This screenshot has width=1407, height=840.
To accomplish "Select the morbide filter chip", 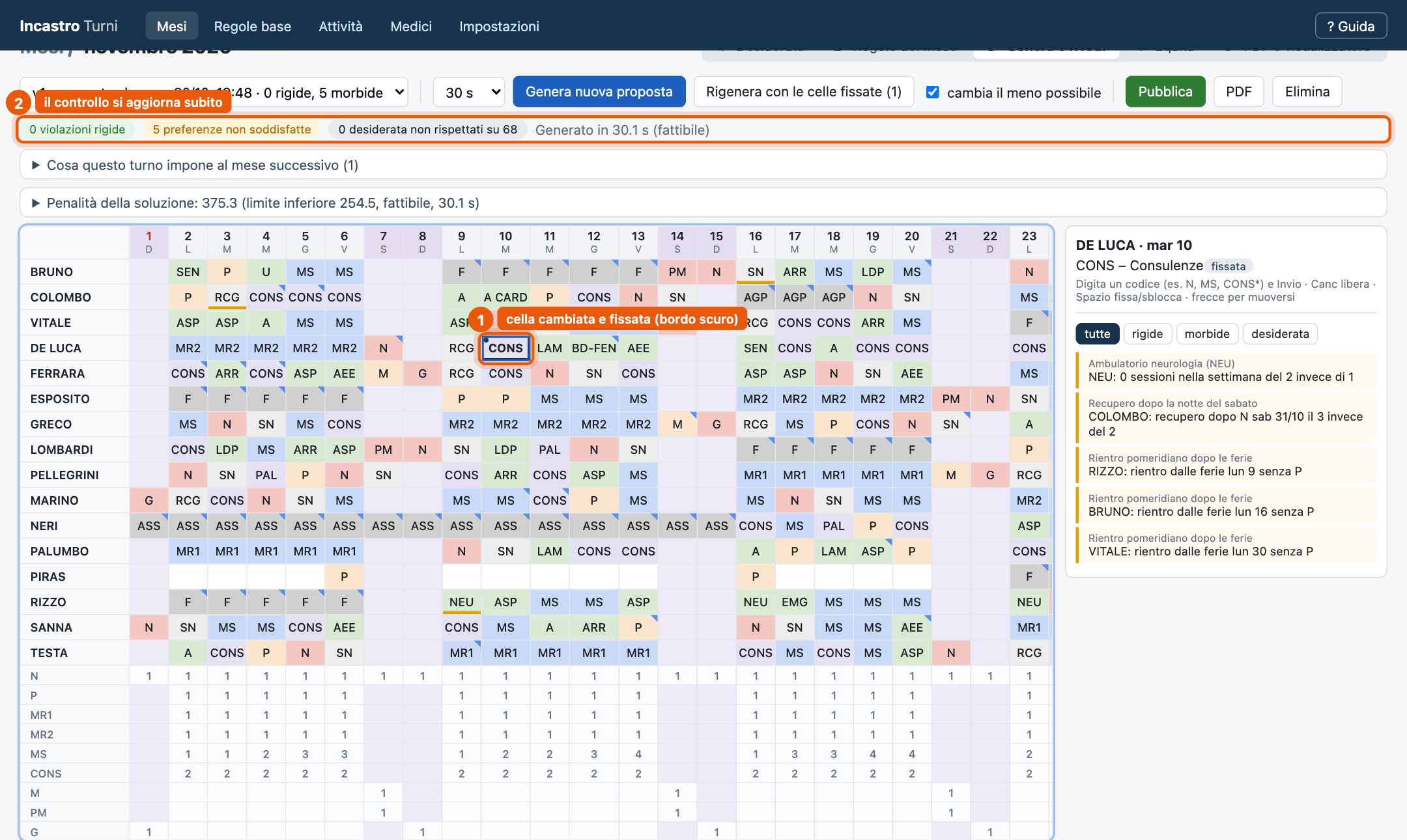I will [x=1206, y=333].
